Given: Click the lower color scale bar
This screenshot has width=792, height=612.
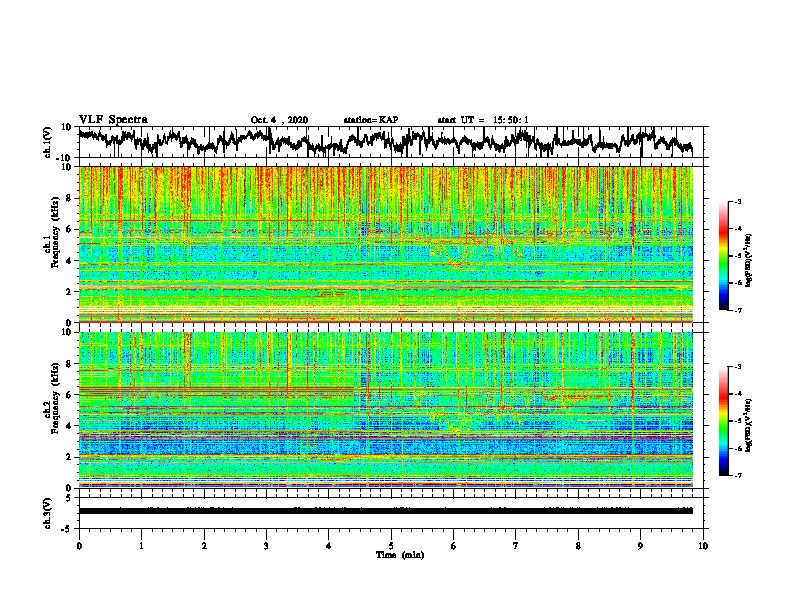Looking at the screenshot, I should point(723,421).
